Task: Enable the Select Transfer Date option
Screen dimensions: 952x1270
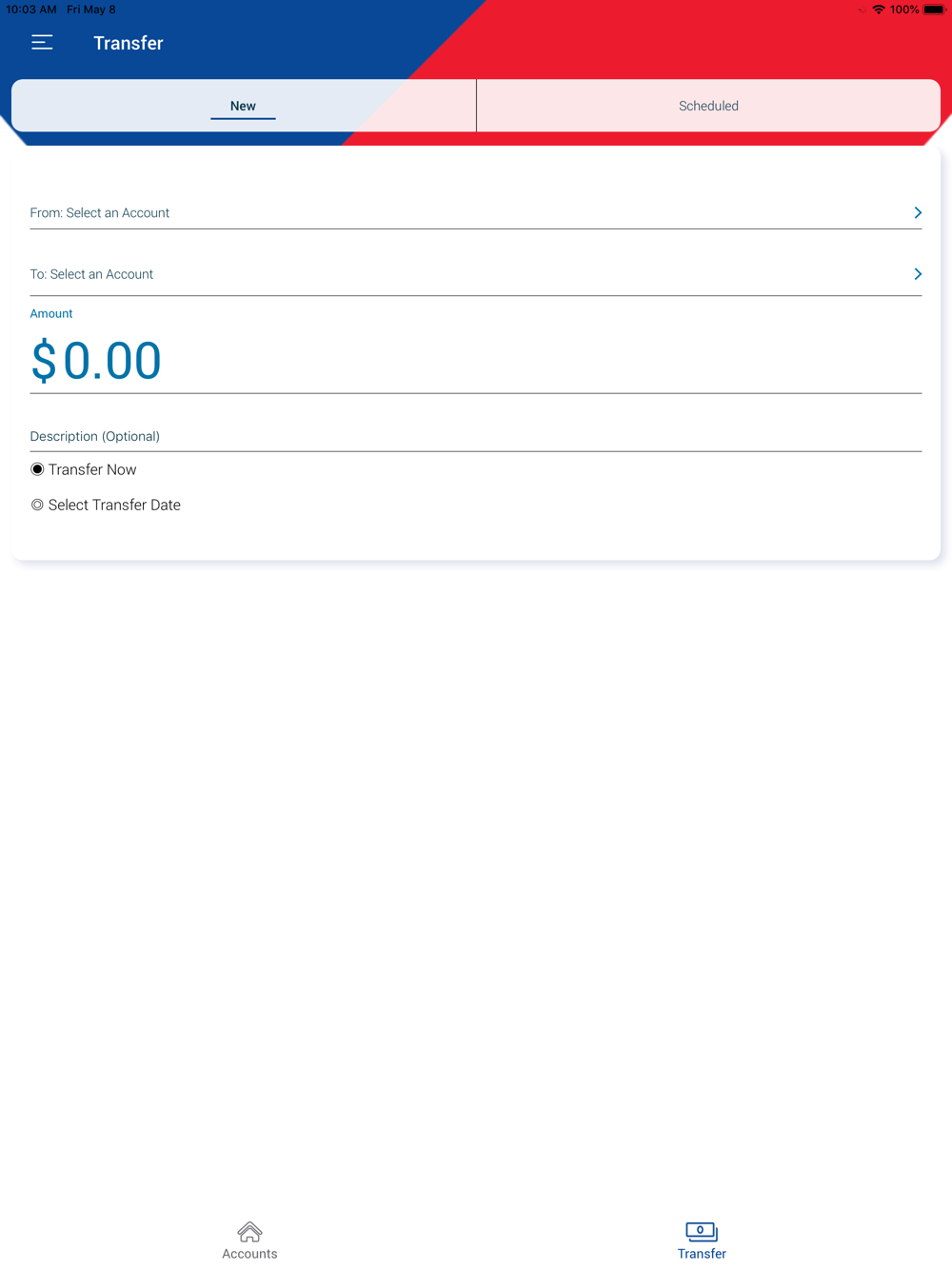Action: click(x=37, y=506)
